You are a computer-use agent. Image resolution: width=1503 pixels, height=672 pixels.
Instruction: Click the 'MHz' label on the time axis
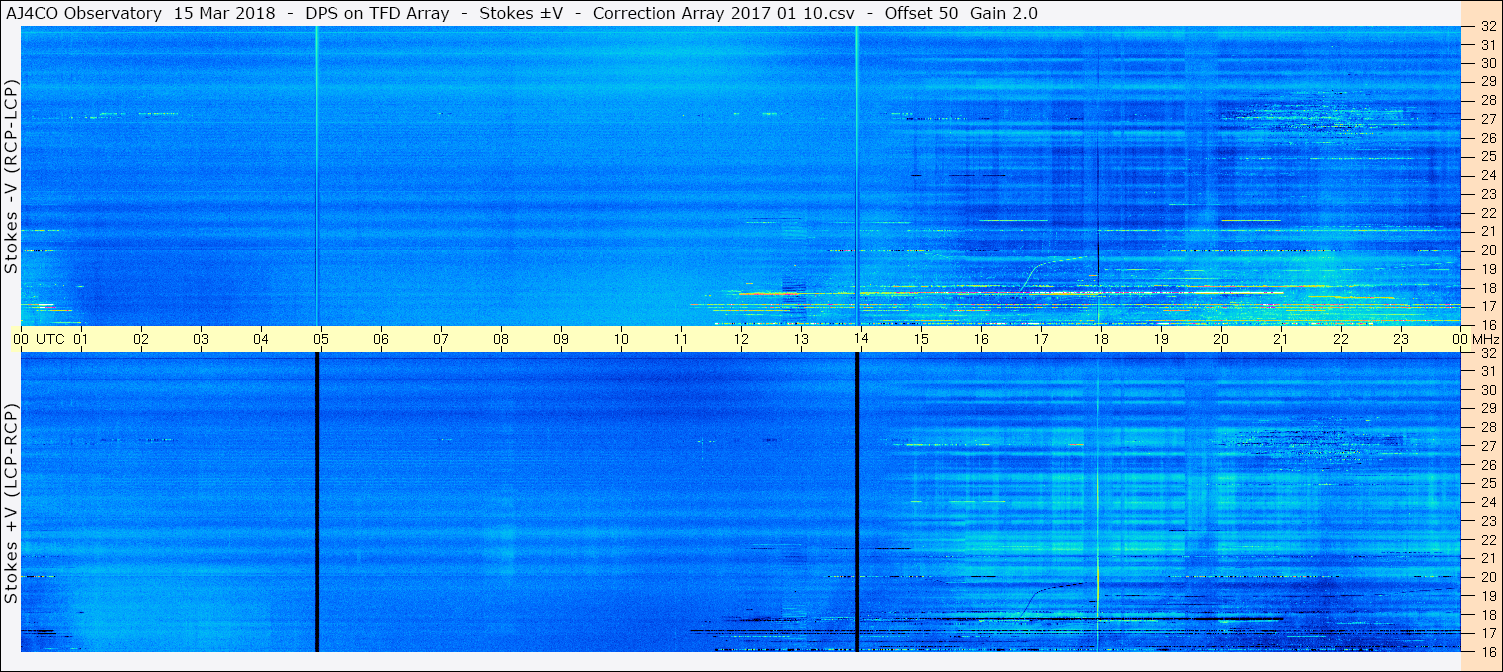click(x=1486, y=339)
